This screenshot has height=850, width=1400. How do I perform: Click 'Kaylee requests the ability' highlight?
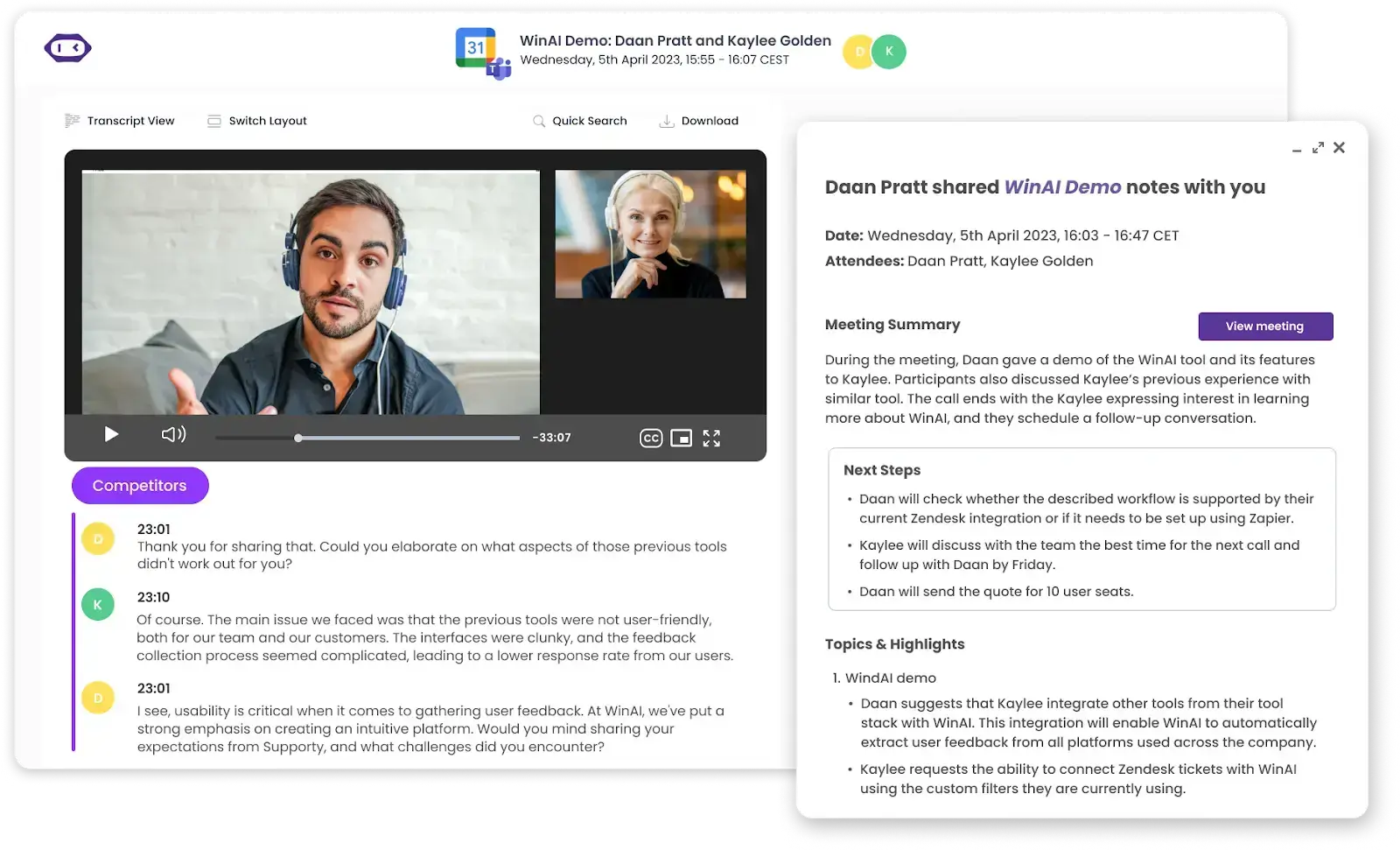[x=1078, y=779]
